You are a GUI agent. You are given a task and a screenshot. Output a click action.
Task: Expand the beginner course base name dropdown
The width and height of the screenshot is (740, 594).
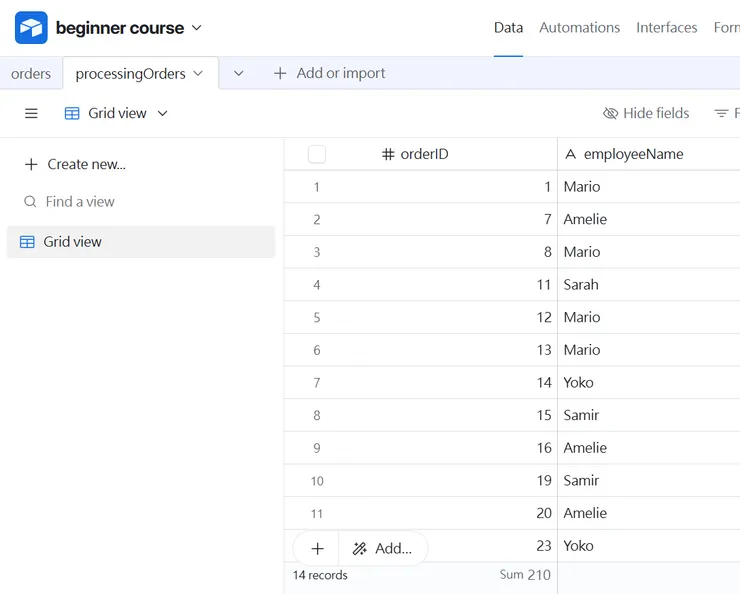(x=196, y=28)
